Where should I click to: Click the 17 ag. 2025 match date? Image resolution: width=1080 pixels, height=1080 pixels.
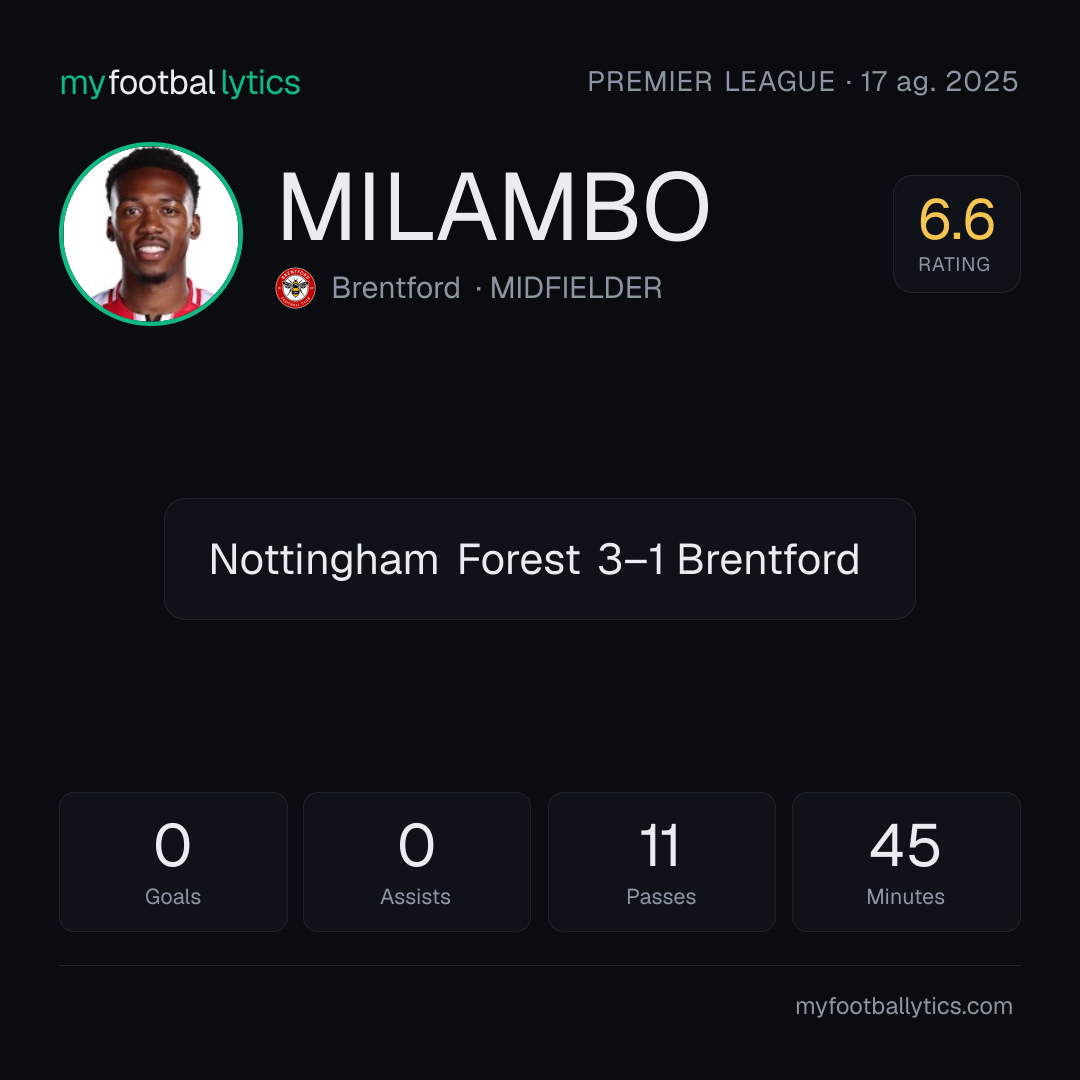939,82
